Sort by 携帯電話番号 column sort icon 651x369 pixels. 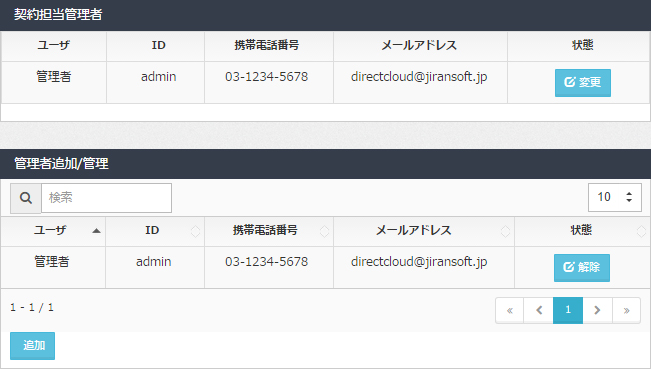pyautogui.click(x=324, y=231)
